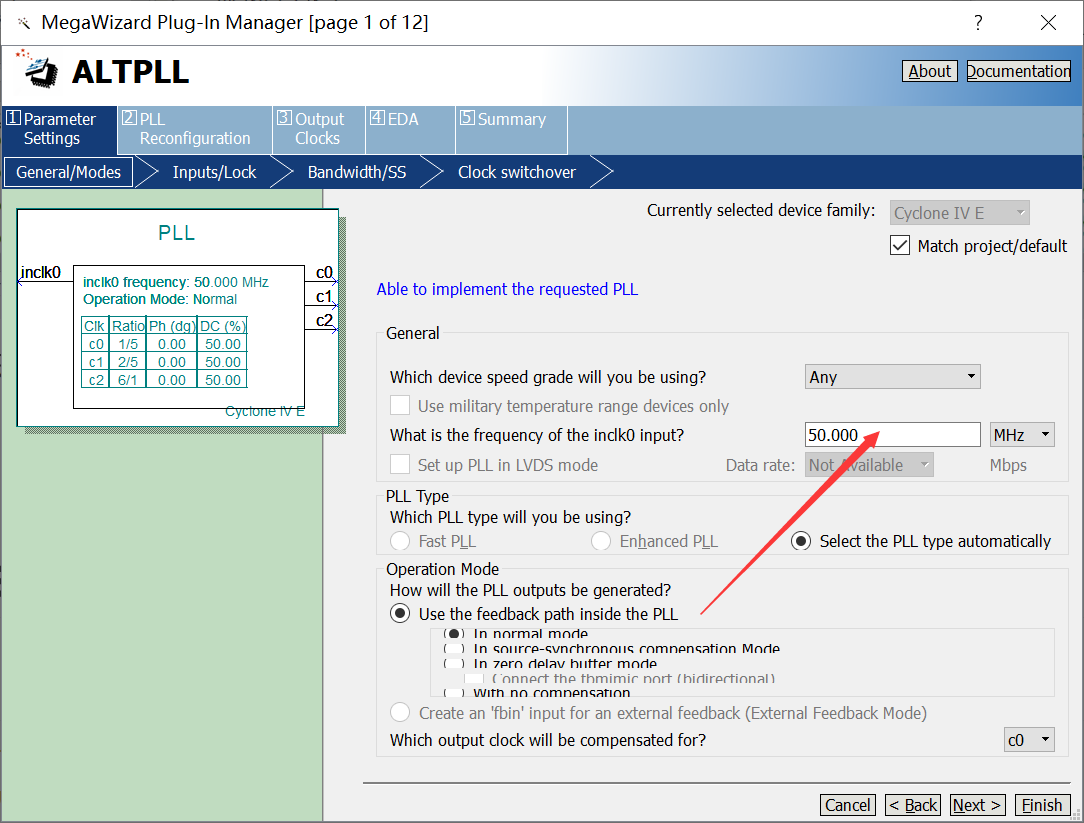The height and width of the screenshot is (823, 1084).
Task: Click the inclk0 port label in diagram
Action: coord(41,272)
